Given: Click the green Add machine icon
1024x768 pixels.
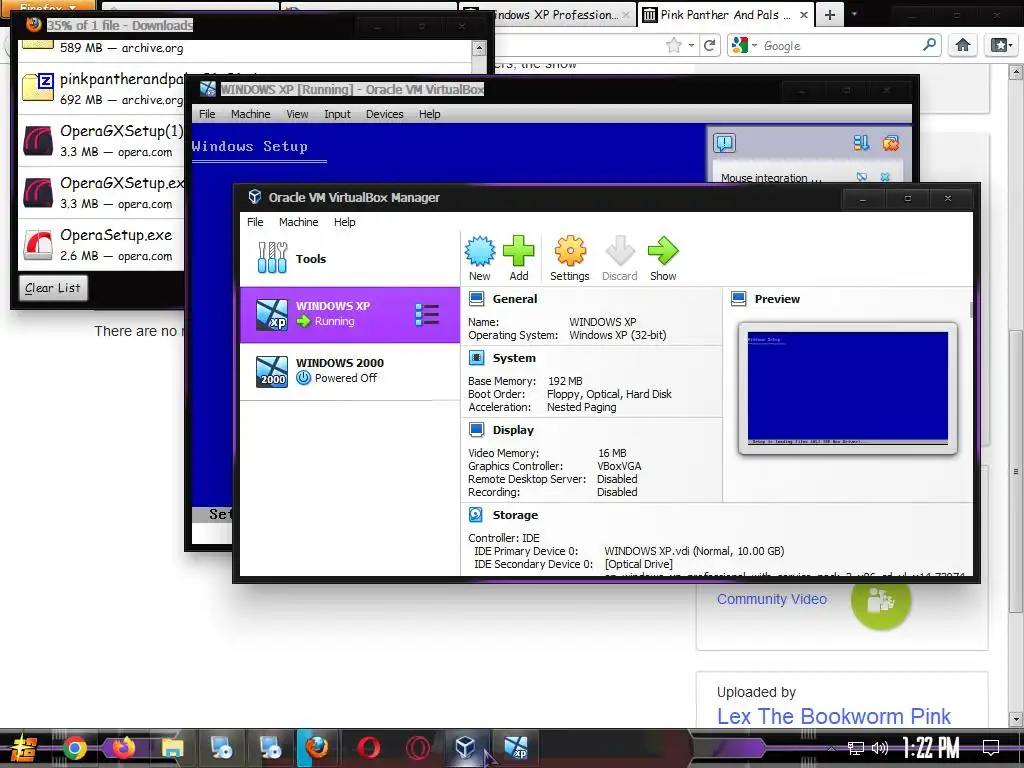Looking at the screenshot, I should point(519,251).
